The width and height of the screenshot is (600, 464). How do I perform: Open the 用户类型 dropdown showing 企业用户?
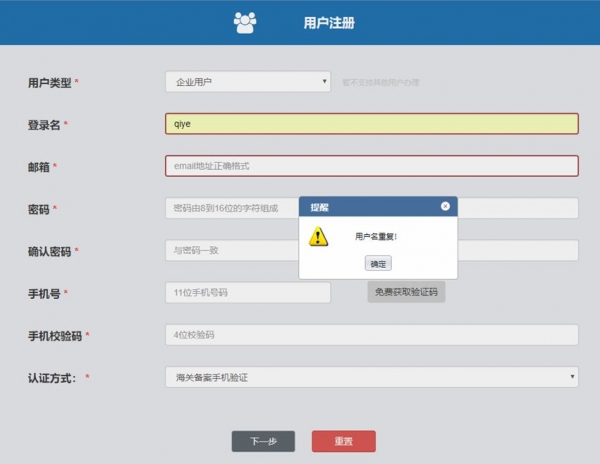click(x=247, y=82)
